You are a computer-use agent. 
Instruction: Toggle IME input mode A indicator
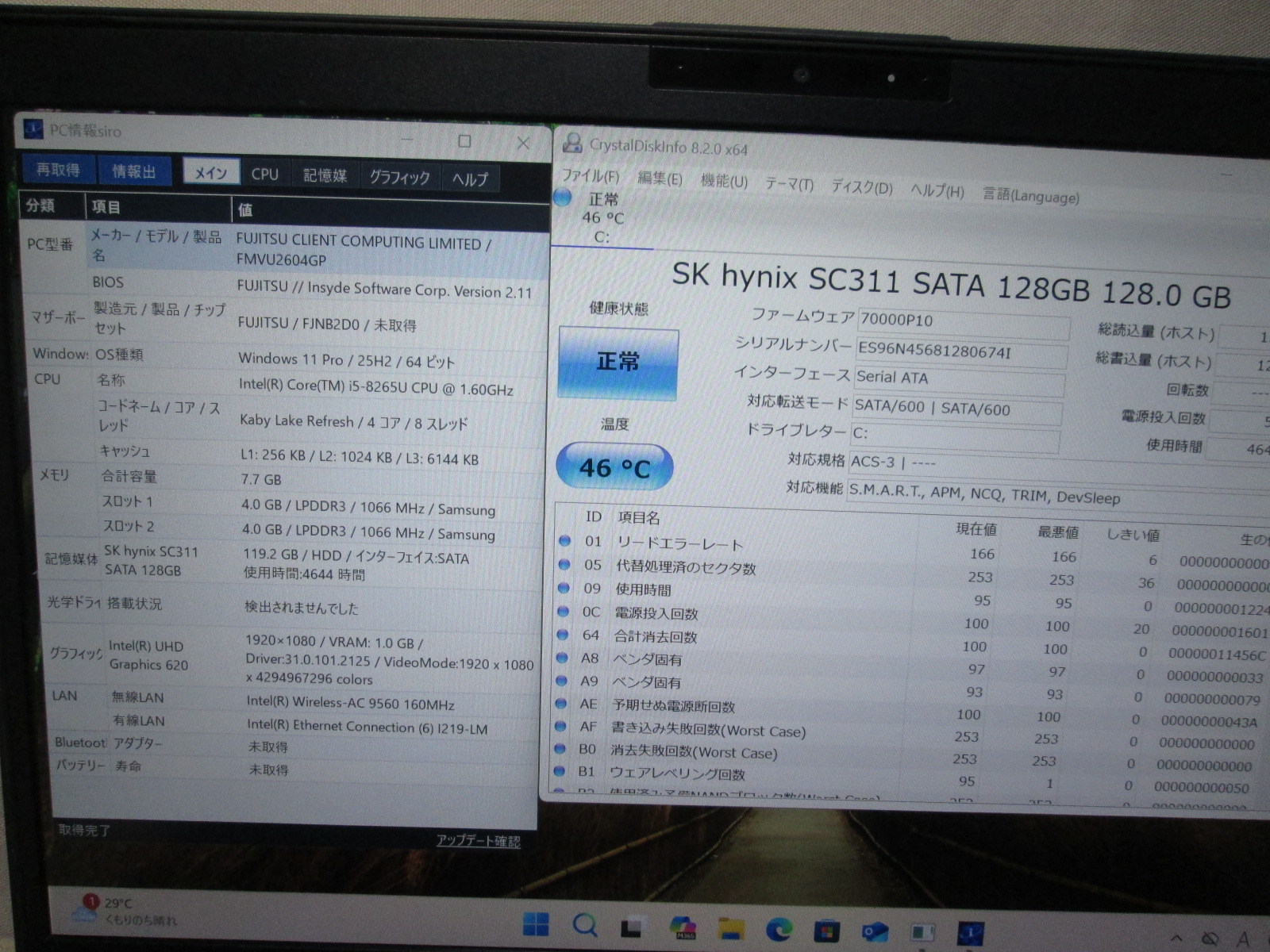(1243, 940)
